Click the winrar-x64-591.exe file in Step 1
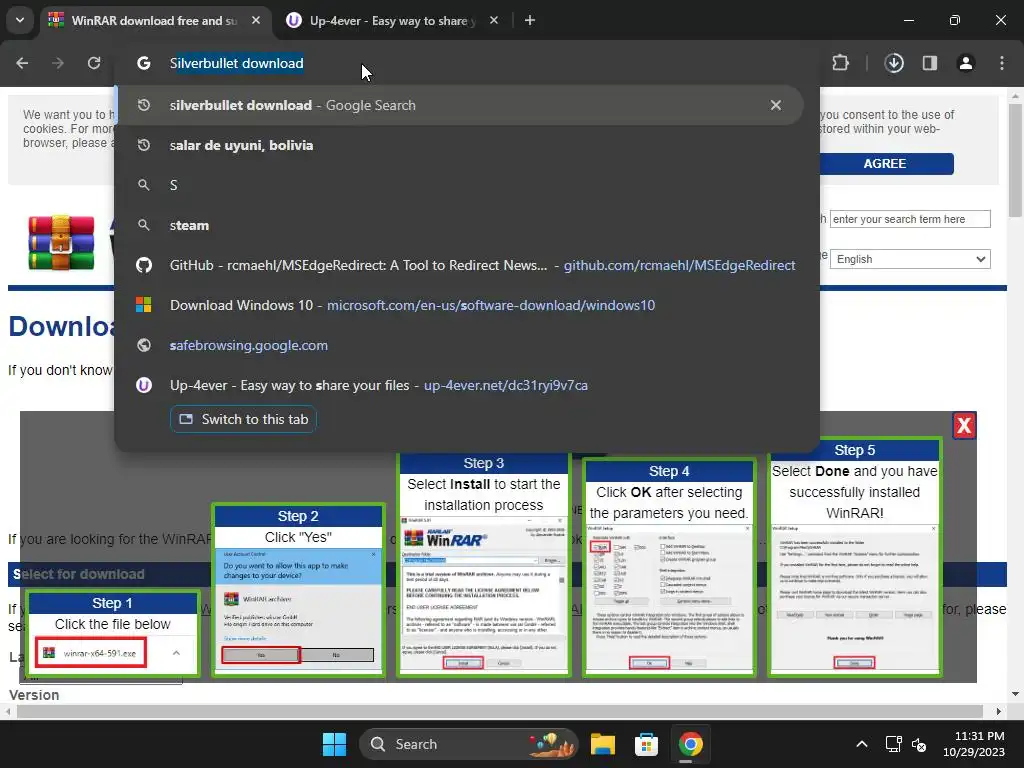 (91, 653)
